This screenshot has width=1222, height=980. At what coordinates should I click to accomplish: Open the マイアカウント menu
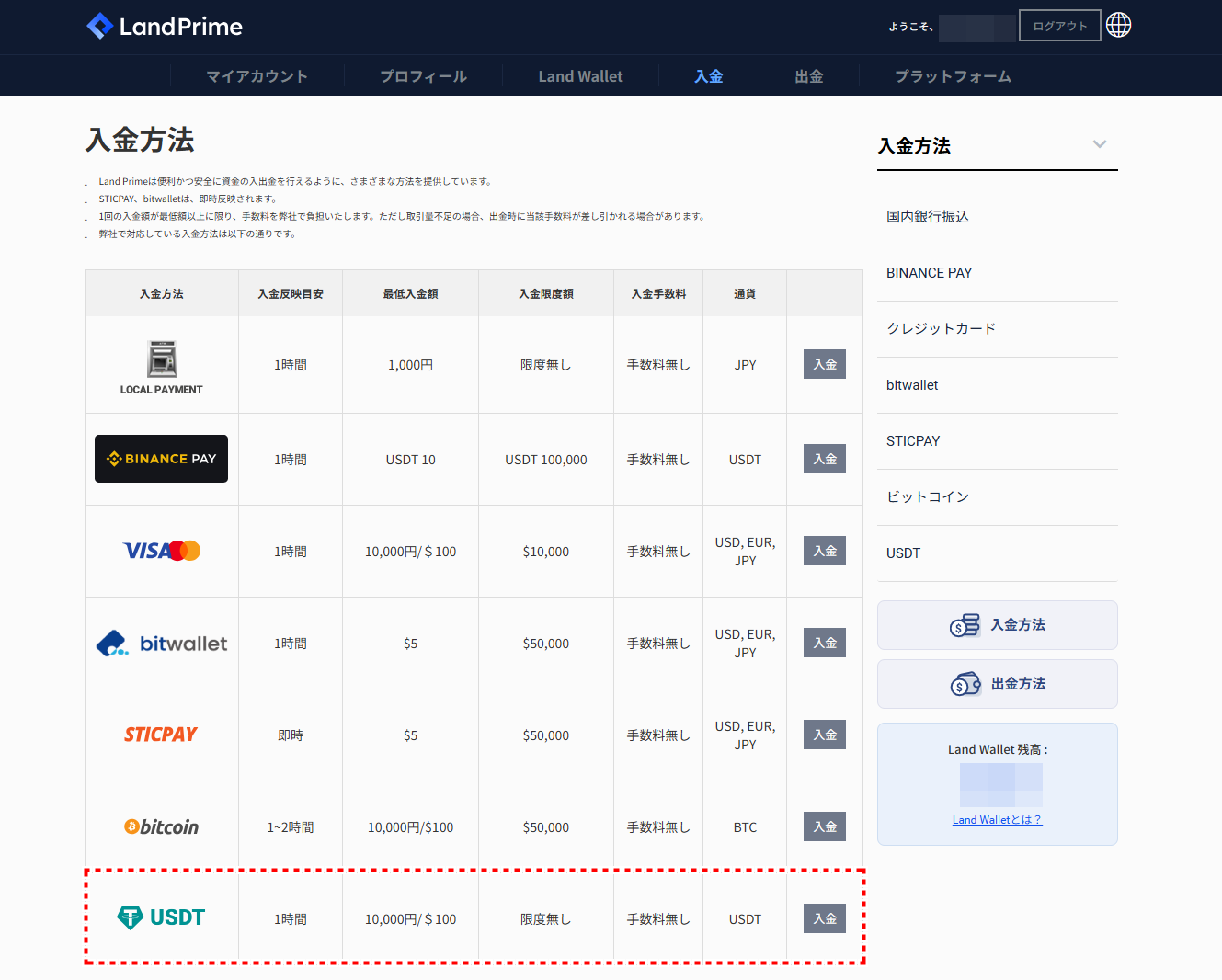(257, 76)
